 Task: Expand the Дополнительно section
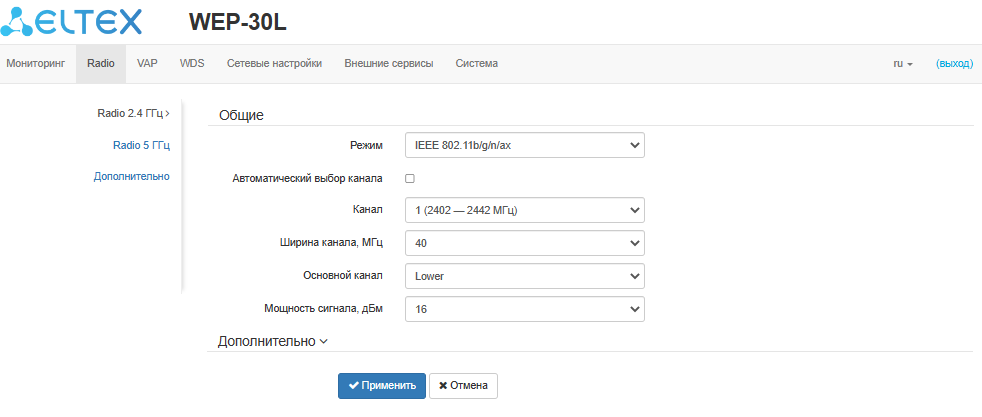click(x=272, y=341)
